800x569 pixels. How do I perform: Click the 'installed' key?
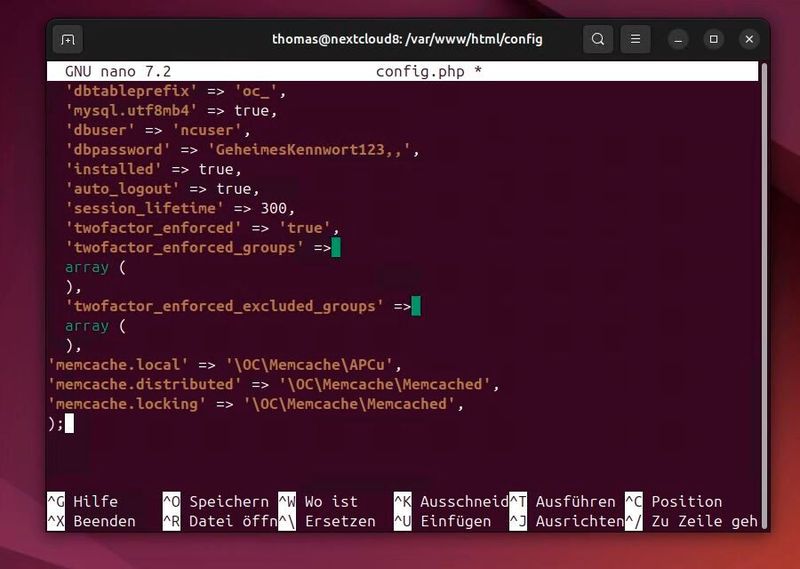coord(113,169)
